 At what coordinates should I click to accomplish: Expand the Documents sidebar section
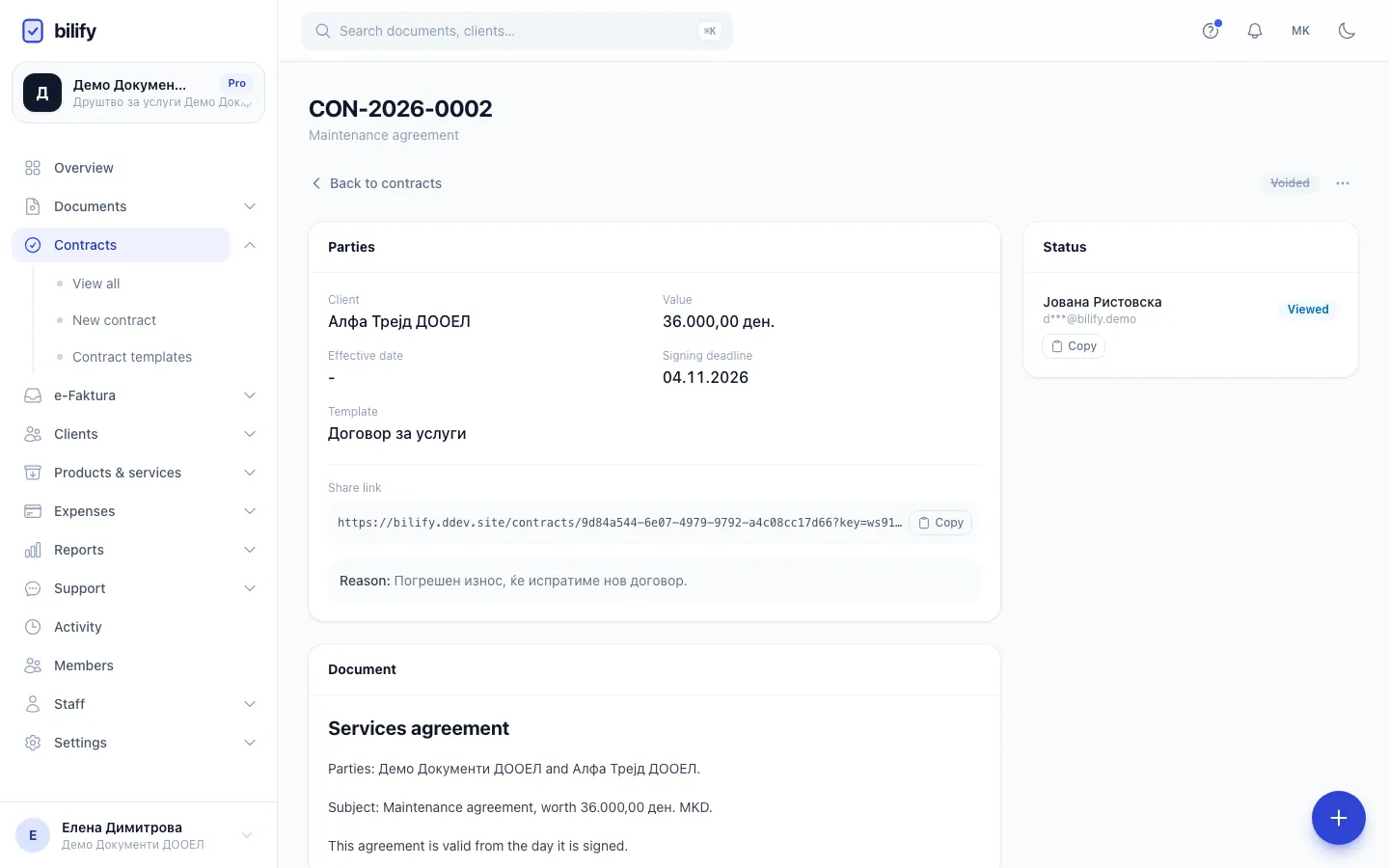pyautogui.click(x=138, y=206)
